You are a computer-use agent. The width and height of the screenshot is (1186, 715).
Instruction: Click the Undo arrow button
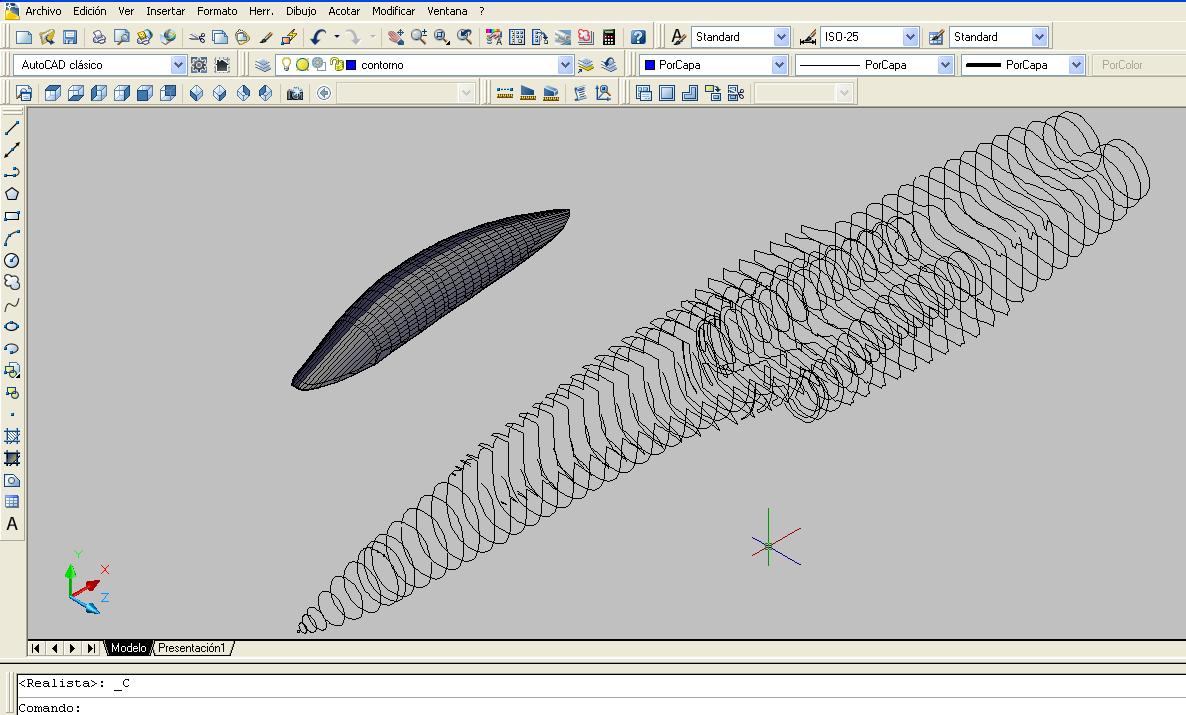coord(318,37)
